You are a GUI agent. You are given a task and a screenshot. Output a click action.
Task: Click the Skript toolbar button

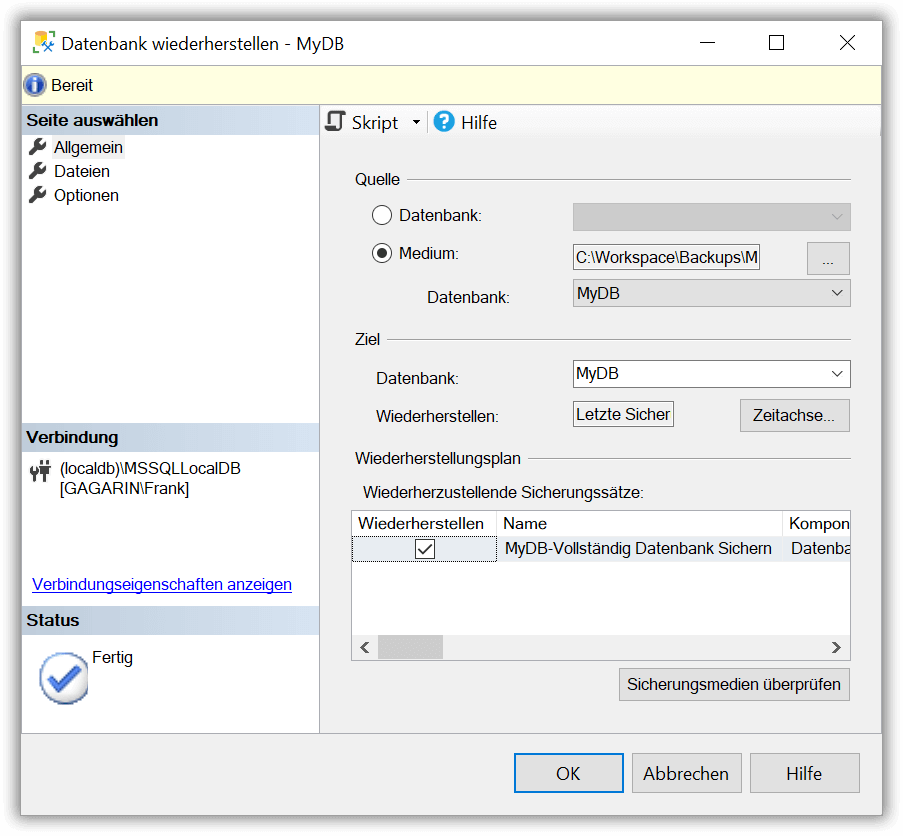[x=362, y=122]
